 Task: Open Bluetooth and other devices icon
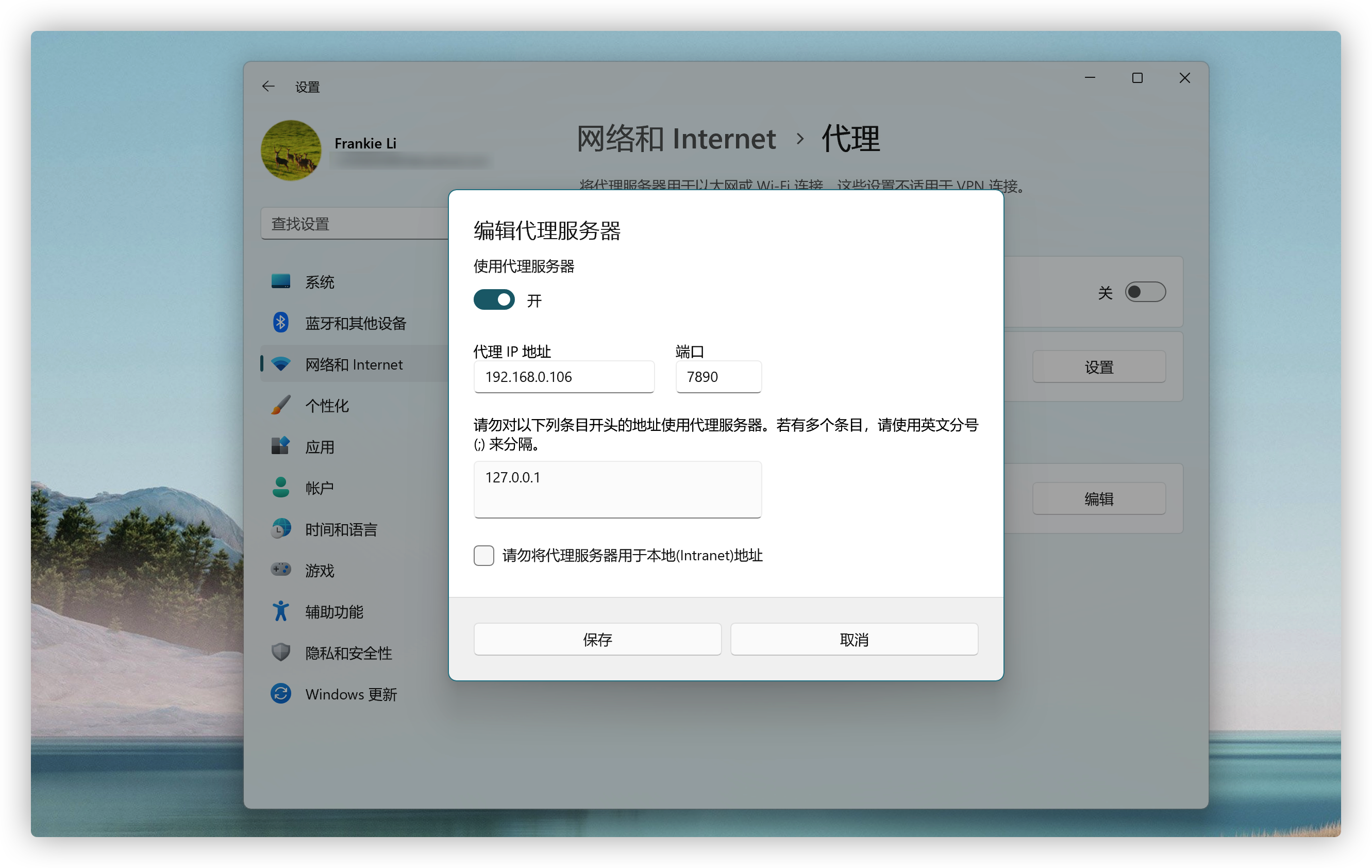click(280, 323)
